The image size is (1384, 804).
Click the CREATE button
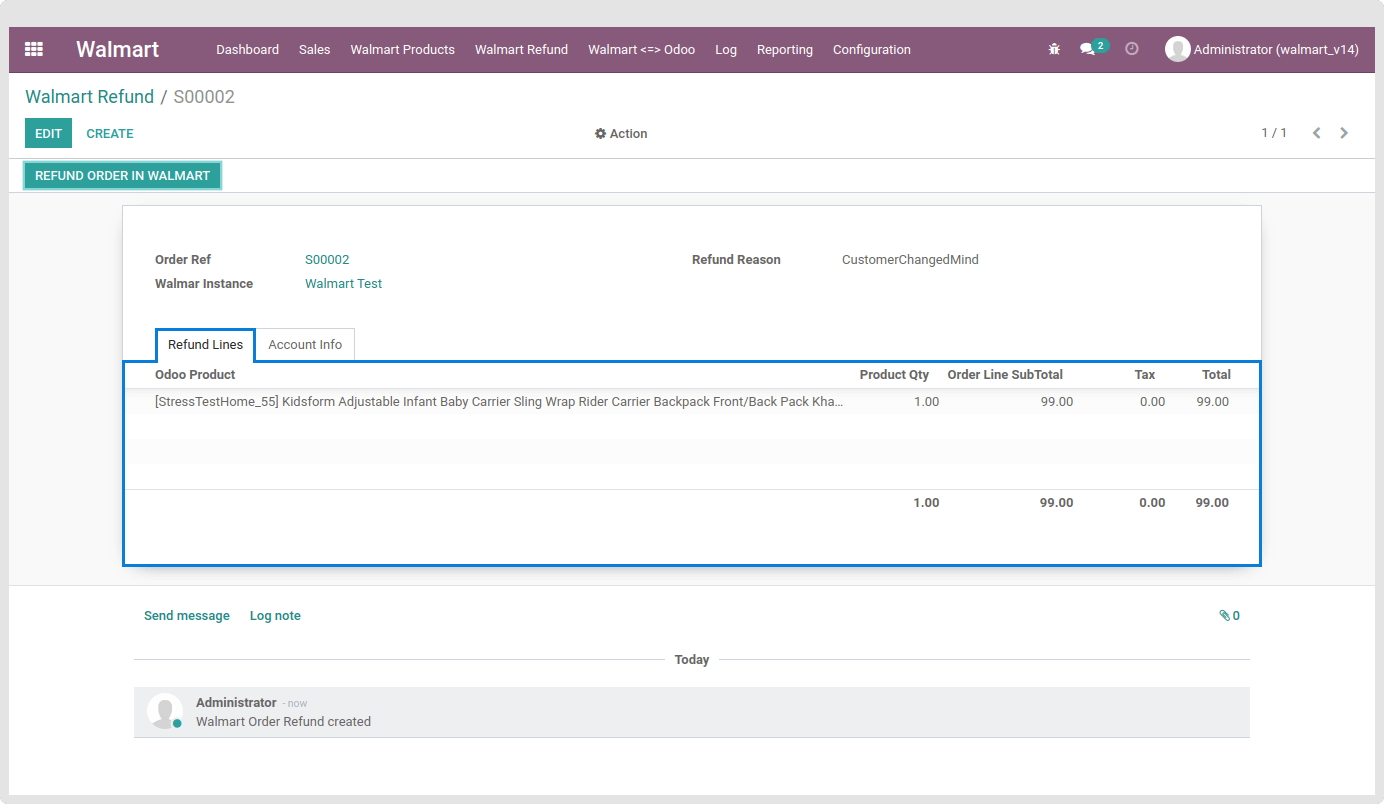click(x=110, y=133)
